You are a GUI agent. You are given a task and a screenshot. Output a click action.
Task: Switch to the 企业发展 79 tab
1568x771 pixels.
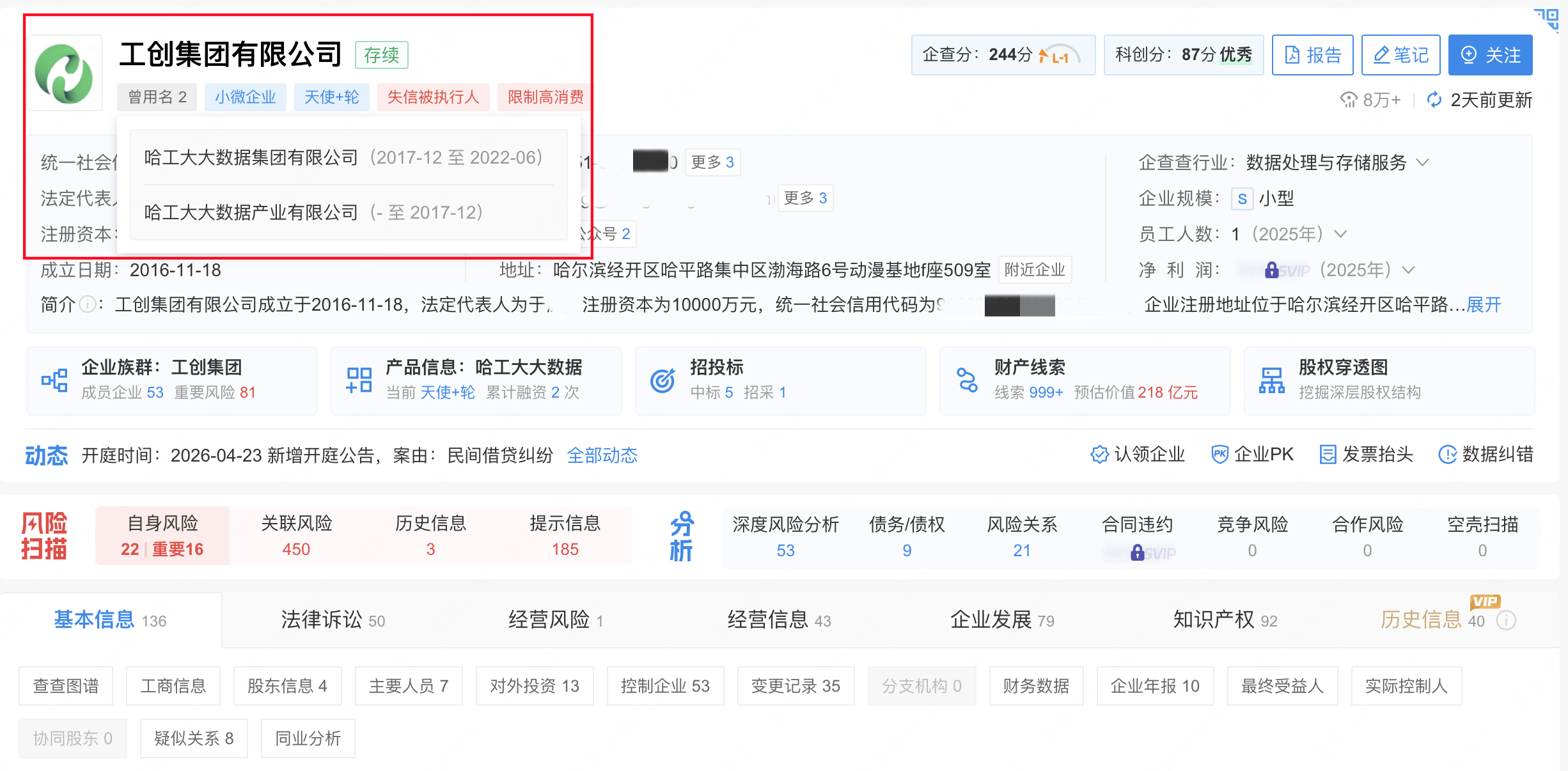pyautogui.click(x=1002, y=620)
